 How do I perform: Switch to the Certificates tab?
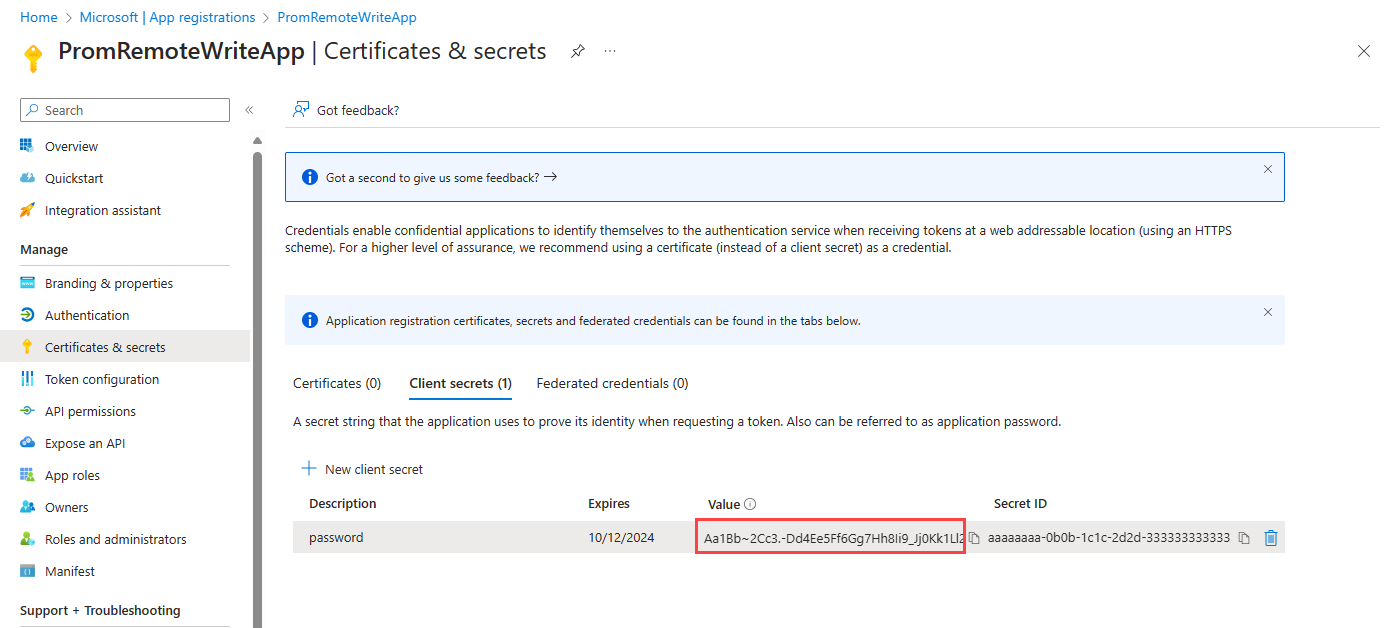pyautogui.click(x=337, y=383)
